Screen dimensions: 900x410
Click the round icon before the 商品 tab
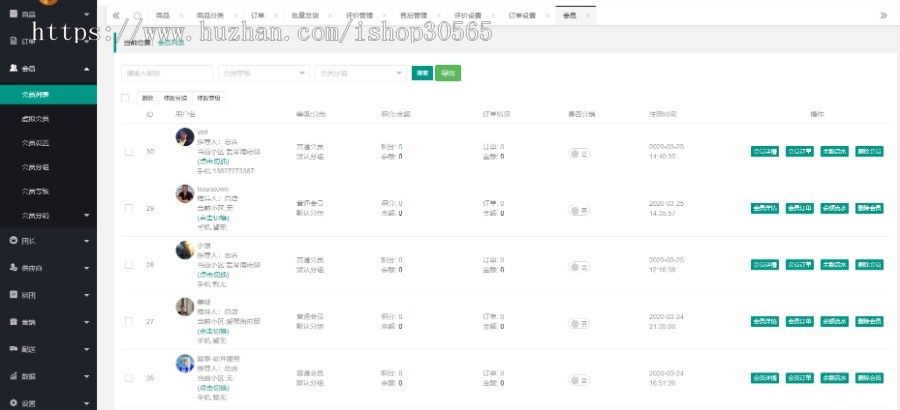[x=137, y=16]
